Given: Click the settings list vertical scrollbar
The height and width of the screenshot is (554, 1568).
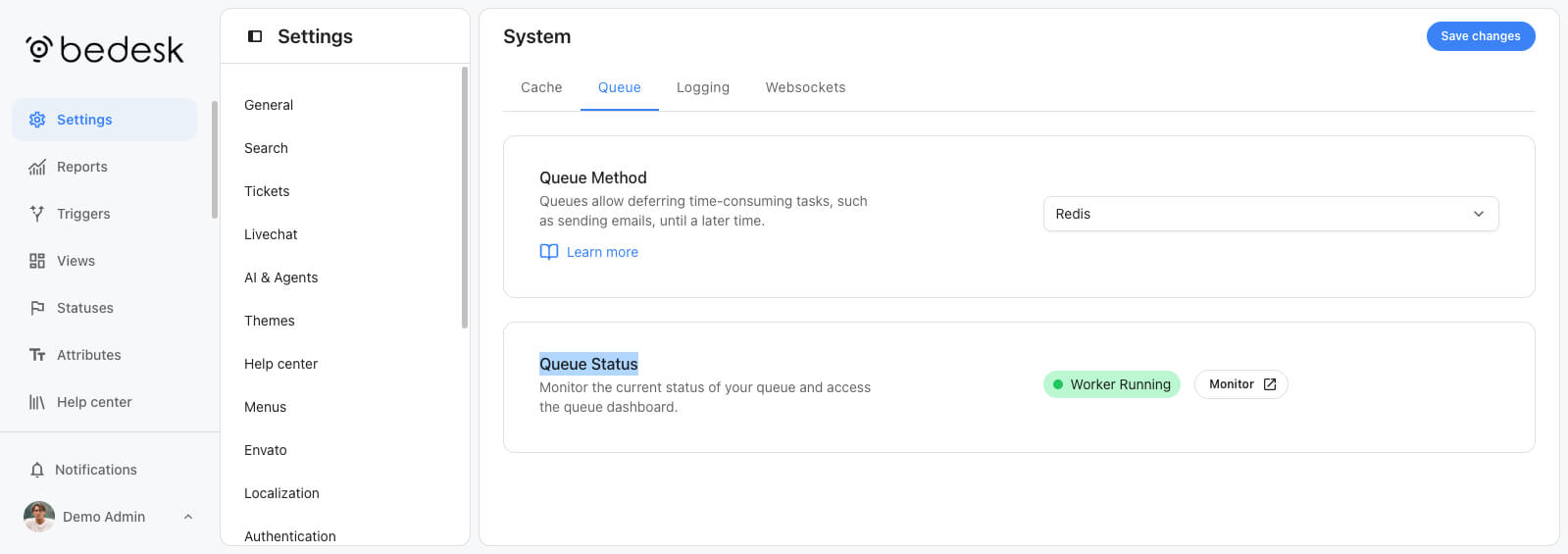Looking at the screenshot, I should tap(465, 198).
